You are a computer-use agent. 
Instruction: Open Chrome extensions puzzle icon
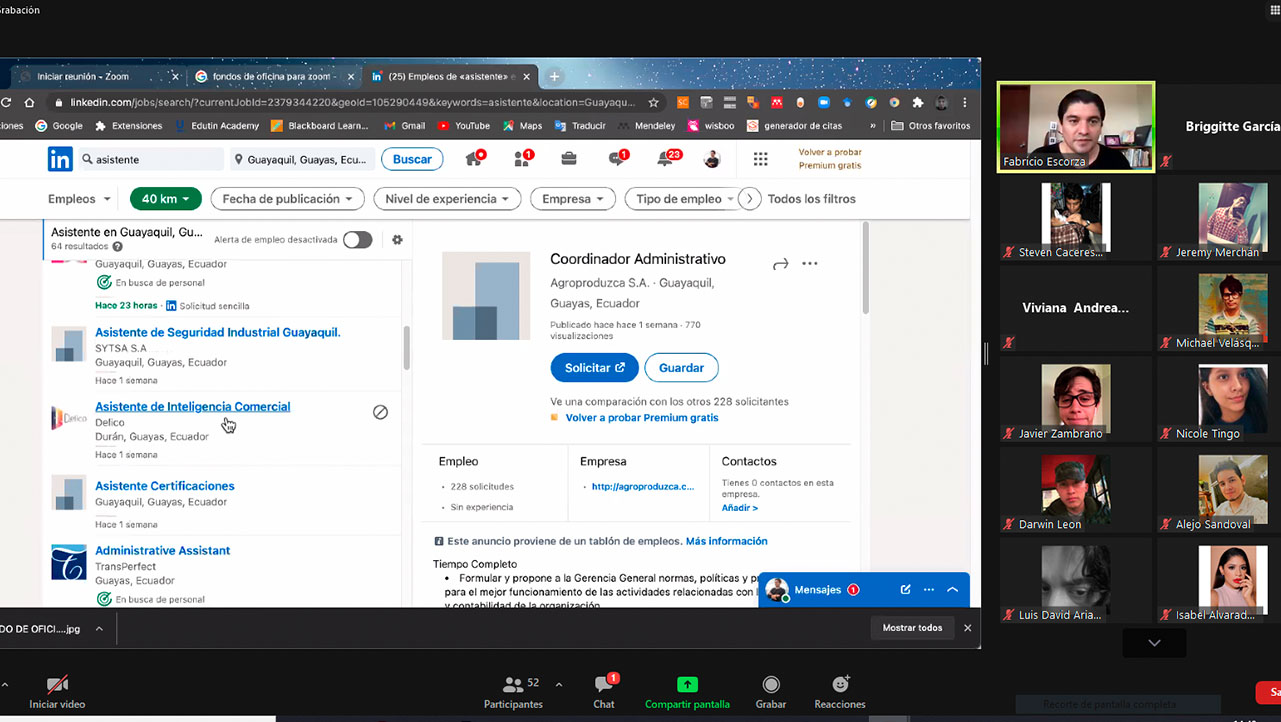917,102
